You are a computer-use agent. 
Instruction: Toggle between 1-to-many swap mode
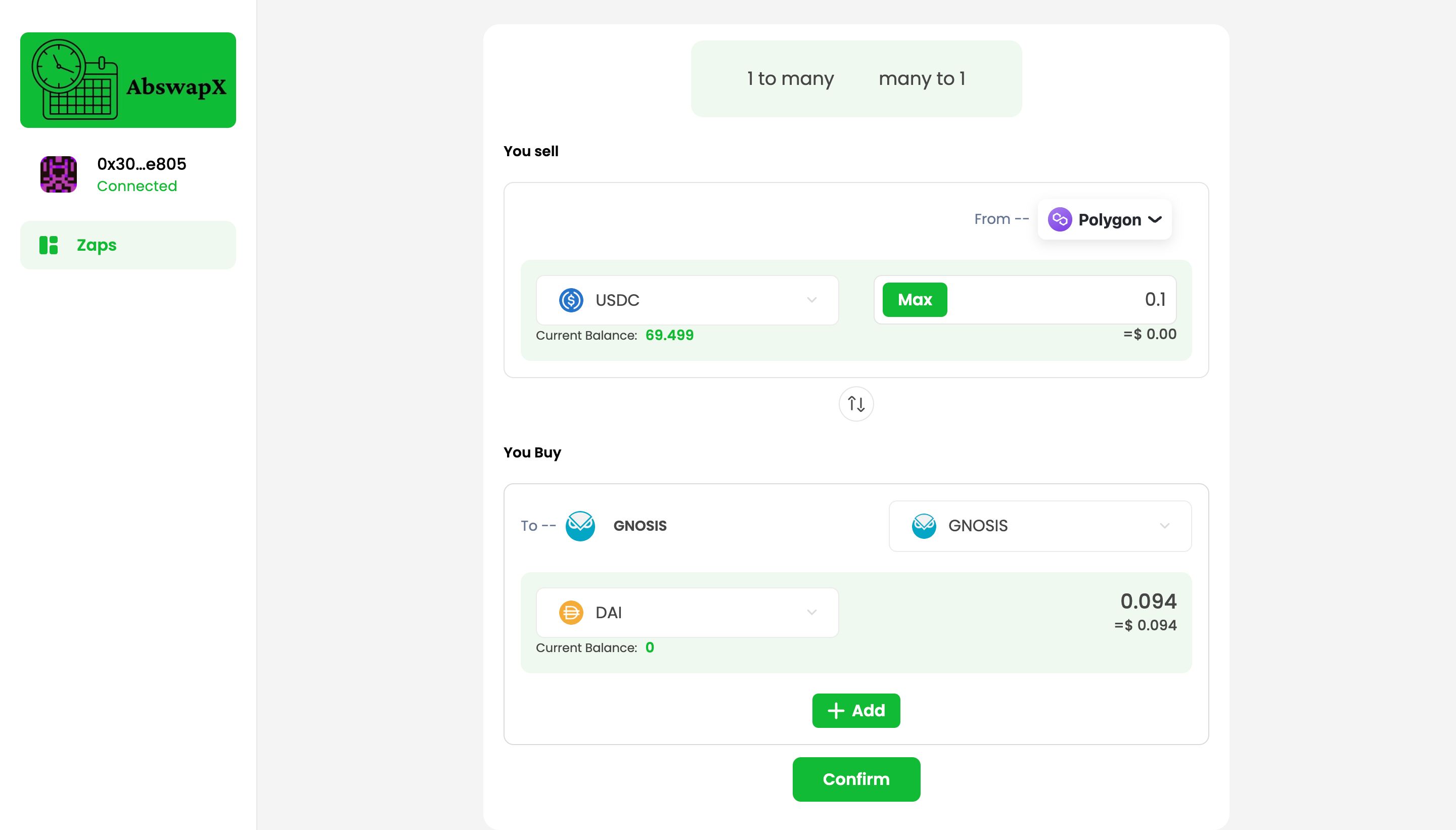pos(790,79)
